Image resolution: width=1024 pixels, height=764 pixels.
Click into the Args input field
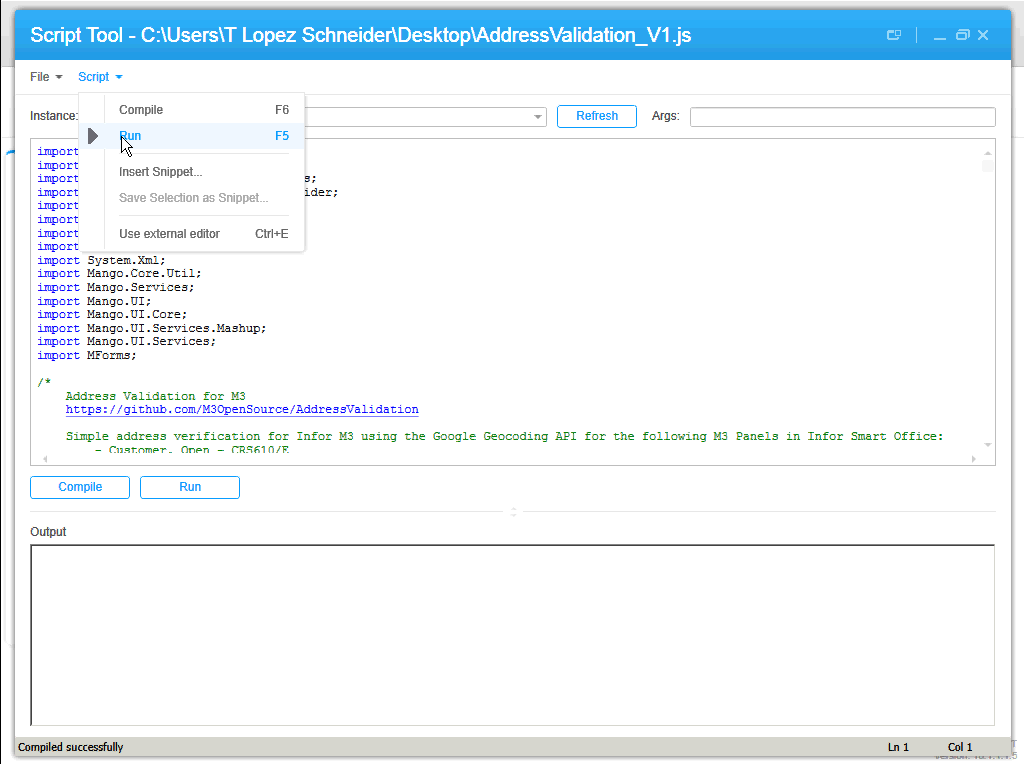(842, 117)
